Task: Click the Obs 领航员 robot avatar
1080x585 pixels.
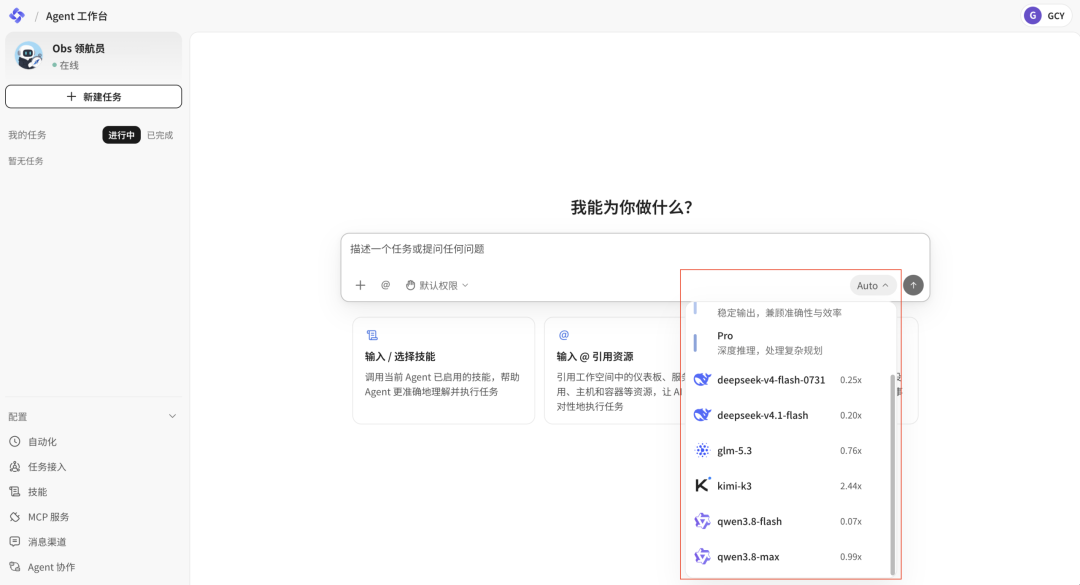Action: [28, 55]
